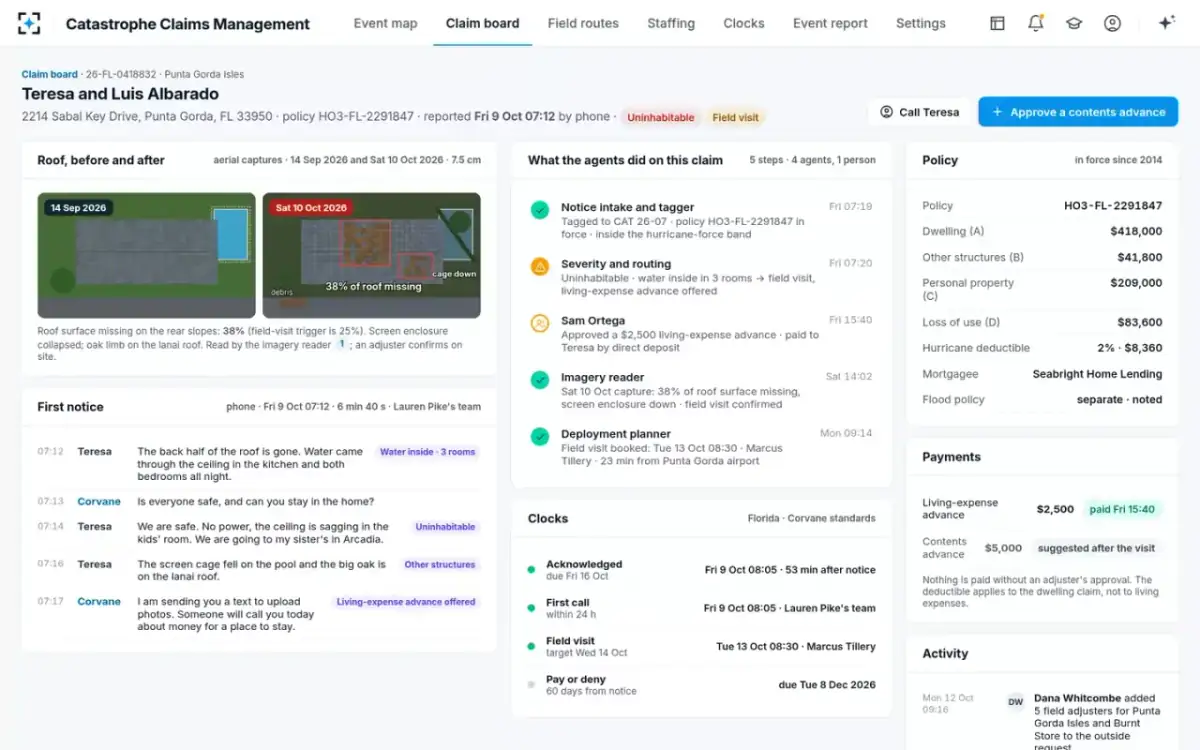Click the warning icon beside Severity and routing

point(540,267)
